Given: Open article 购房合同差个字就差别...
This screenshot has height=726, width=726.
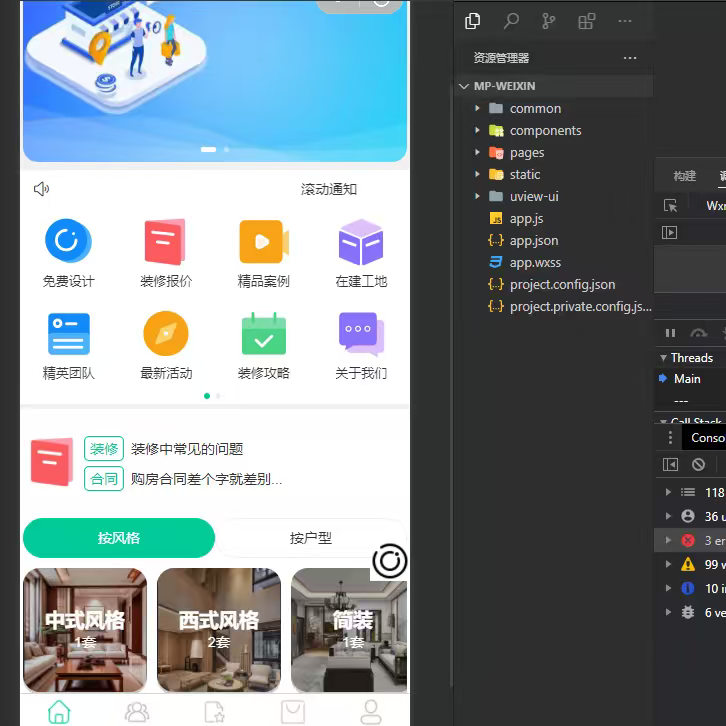Looking at the screenshot, I should pyautogui.click(x=207, y=479).
